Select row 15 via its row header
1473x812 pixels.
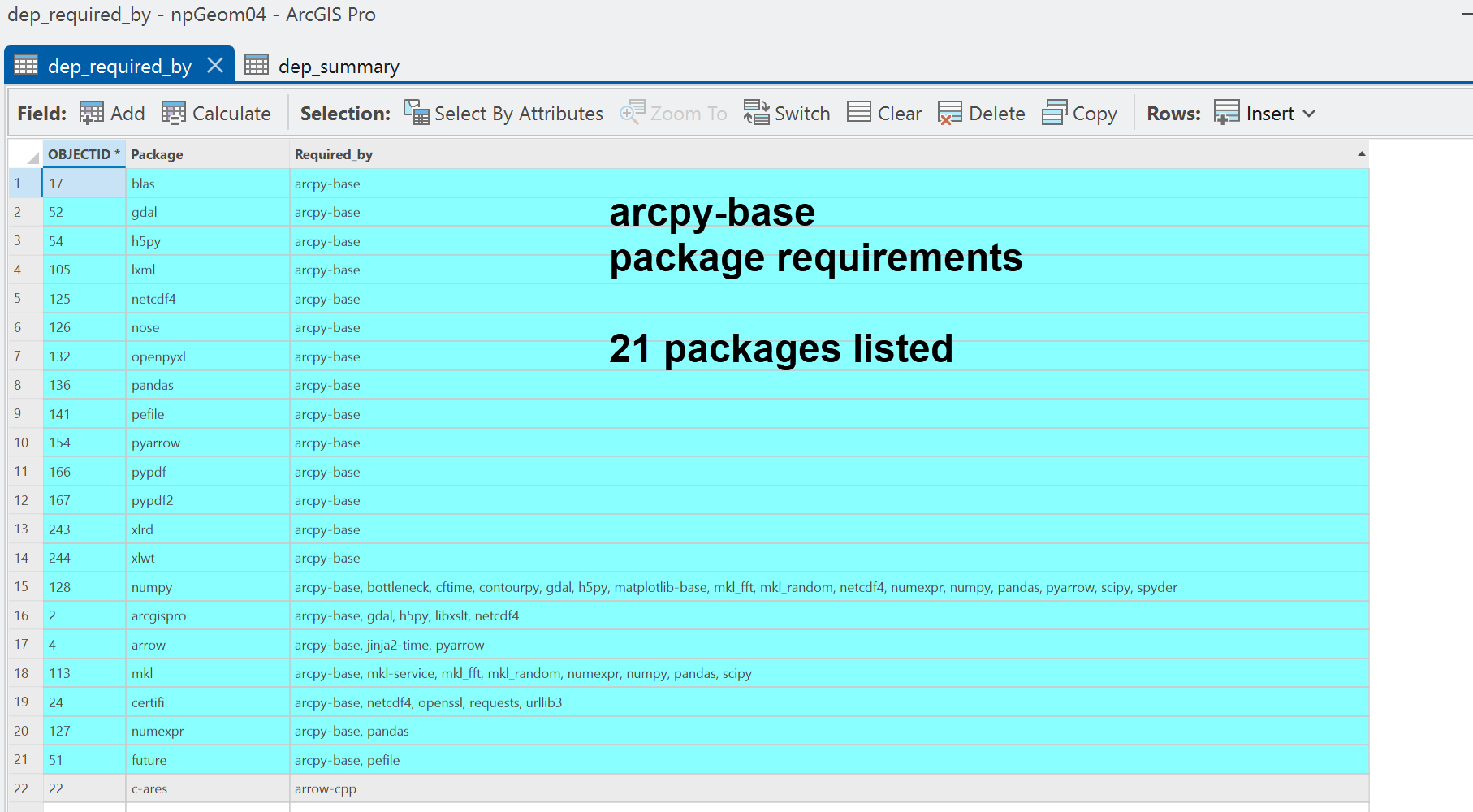point(25,586)
